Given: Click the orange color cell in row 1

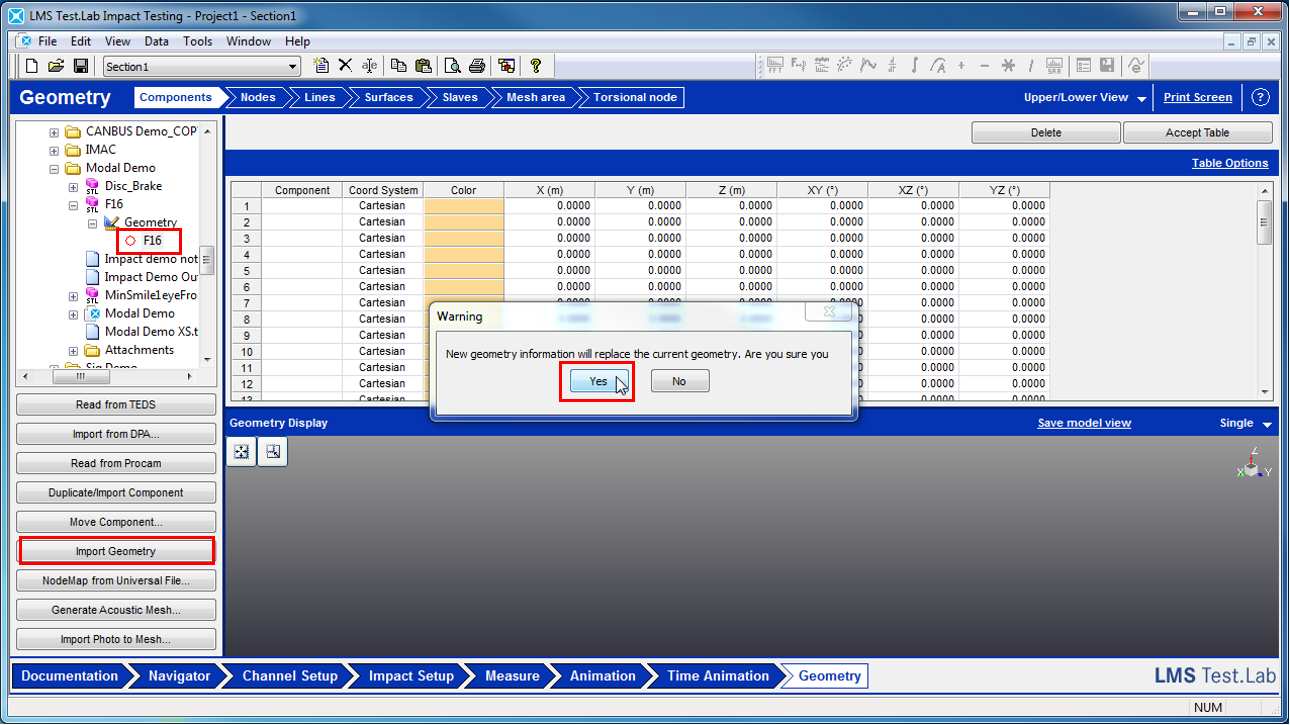Looking at the screenshot, I should click(464, 206).
